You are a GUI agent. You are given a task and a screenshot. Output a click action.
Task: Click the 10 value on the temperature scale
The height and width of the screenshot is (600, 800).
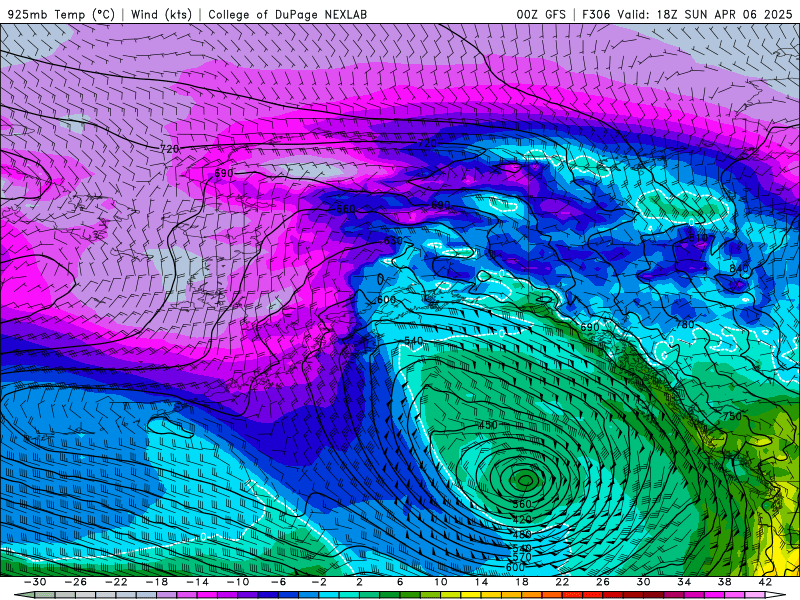tap(440, 582)
